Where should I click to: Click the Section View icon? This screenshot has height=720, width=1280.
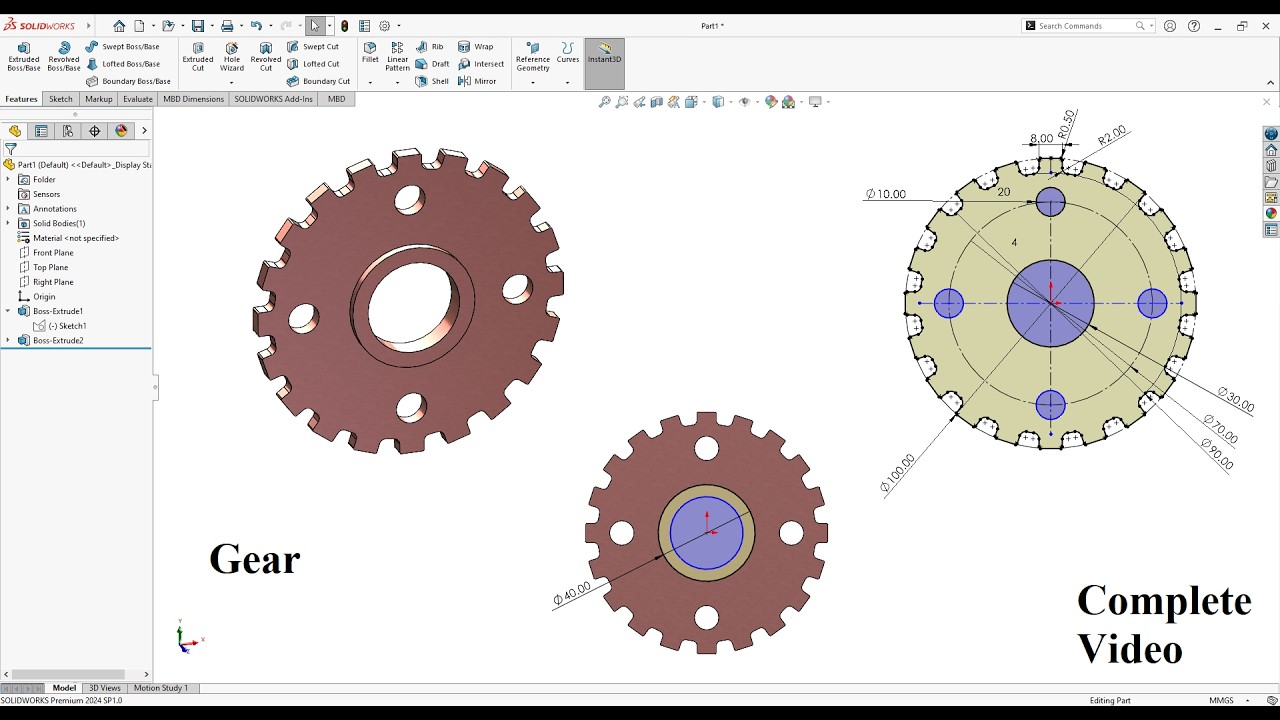click(657, 102)
